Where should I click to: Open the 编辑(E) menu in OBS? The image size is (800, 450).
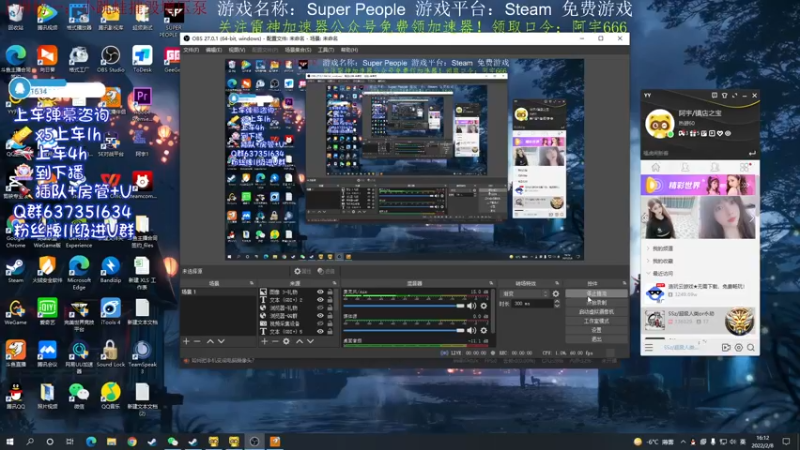coord(213,50)
